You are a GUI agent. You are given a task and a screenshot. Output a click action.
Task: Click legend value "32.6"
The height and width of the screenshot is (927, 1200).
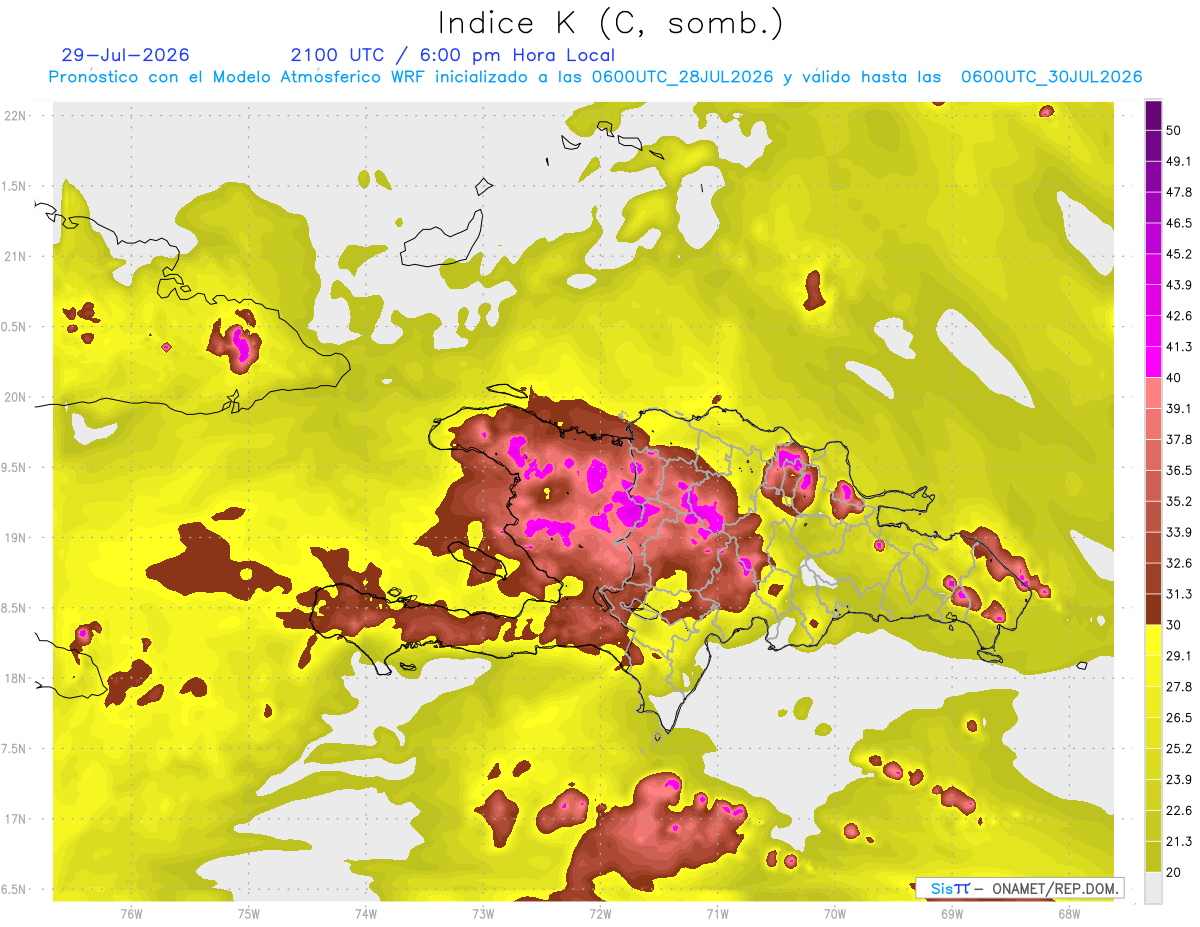tap(1178, 563)
